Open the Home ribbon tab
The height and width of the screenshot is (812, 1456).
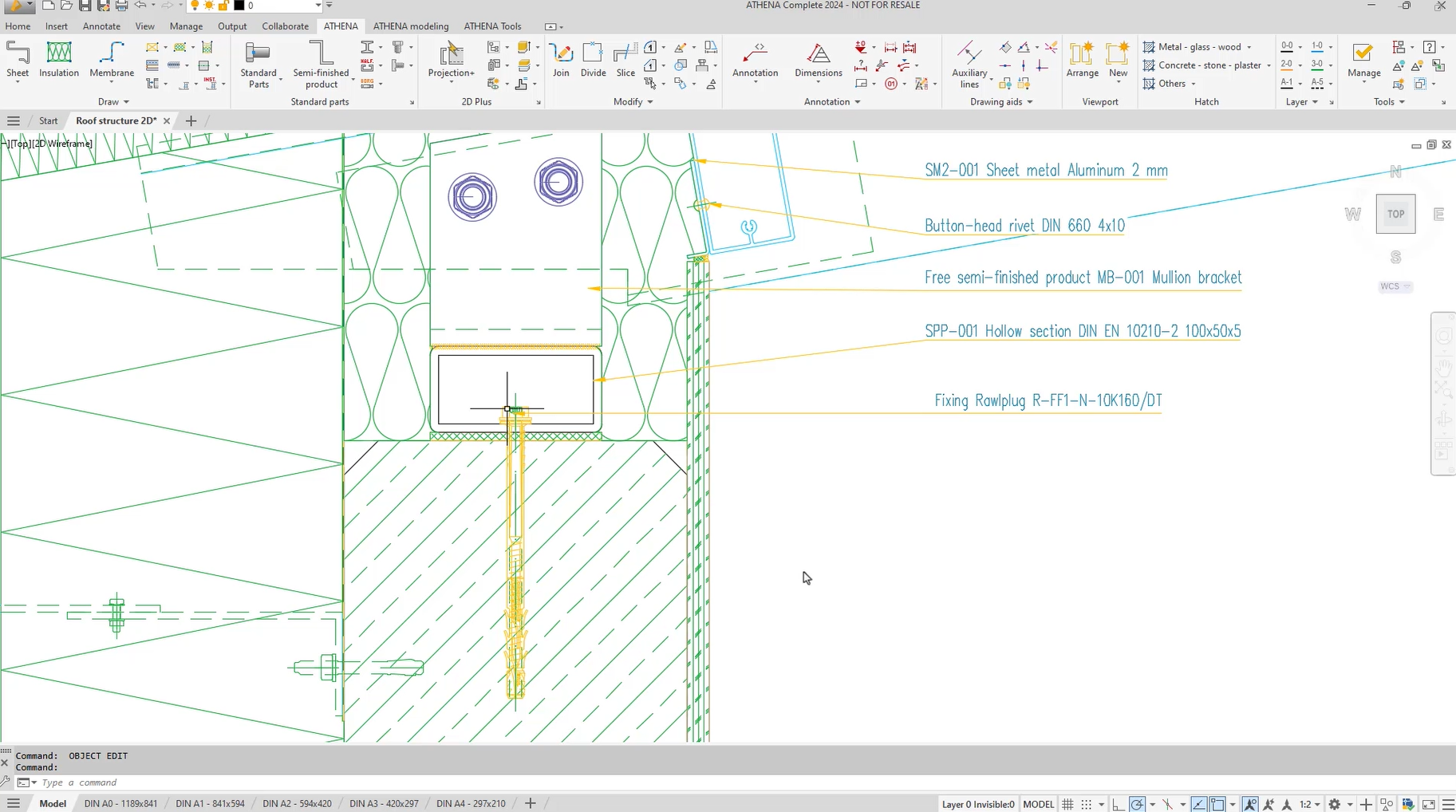(18, 26)
